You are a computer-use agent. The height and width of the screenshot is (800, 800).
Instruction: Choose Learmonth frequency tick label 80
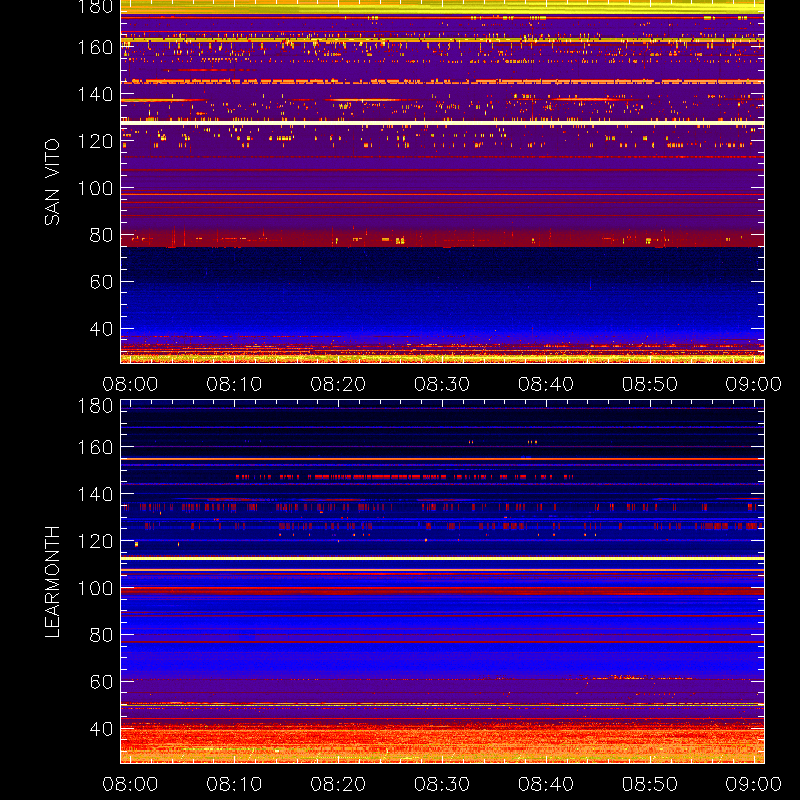[101, 635]
